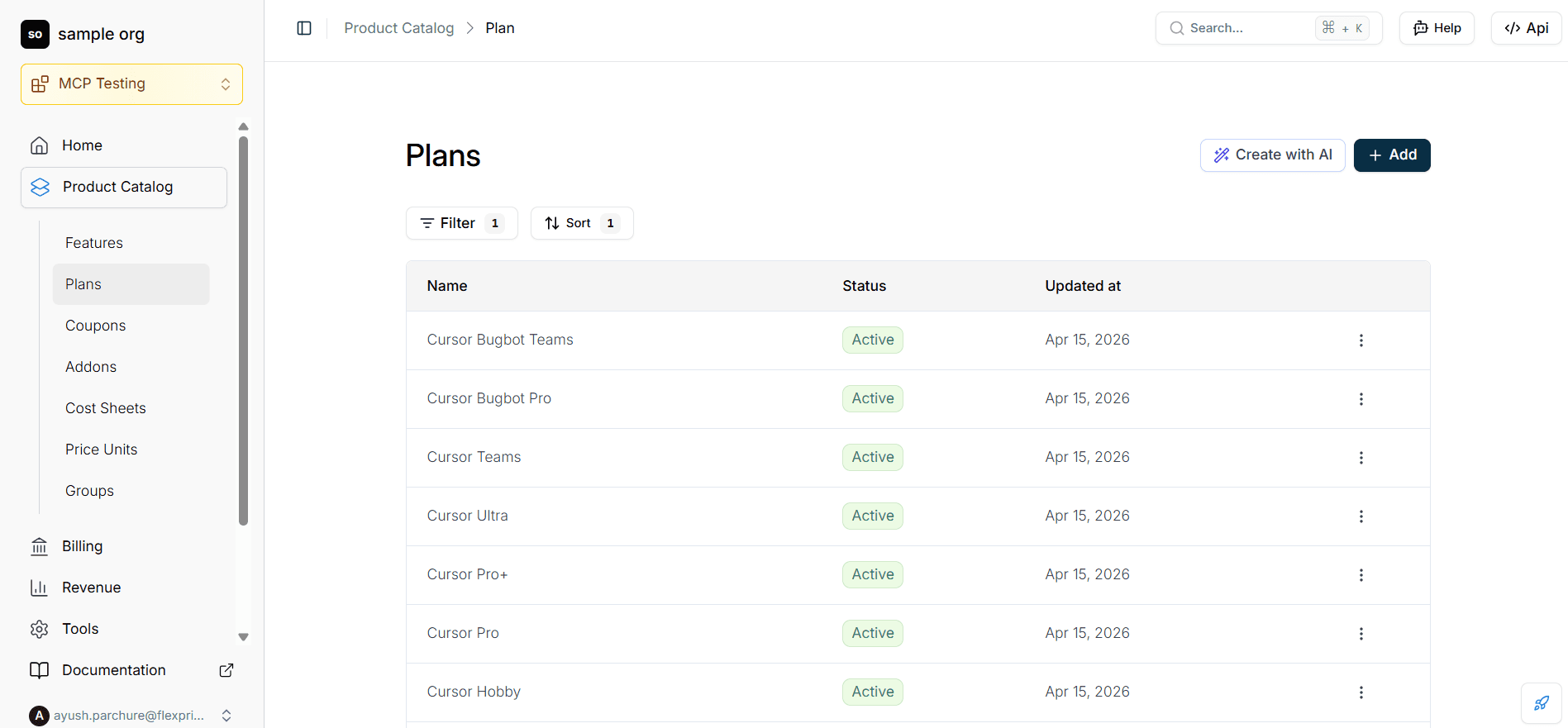Open Documentation external link icon
The image size is (1568, 728).
[226, 670]
